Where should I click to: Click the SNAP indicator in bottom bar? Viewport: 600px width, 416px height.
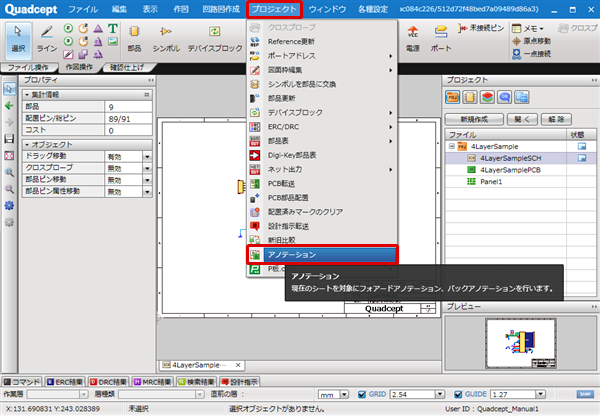point(585,394)
